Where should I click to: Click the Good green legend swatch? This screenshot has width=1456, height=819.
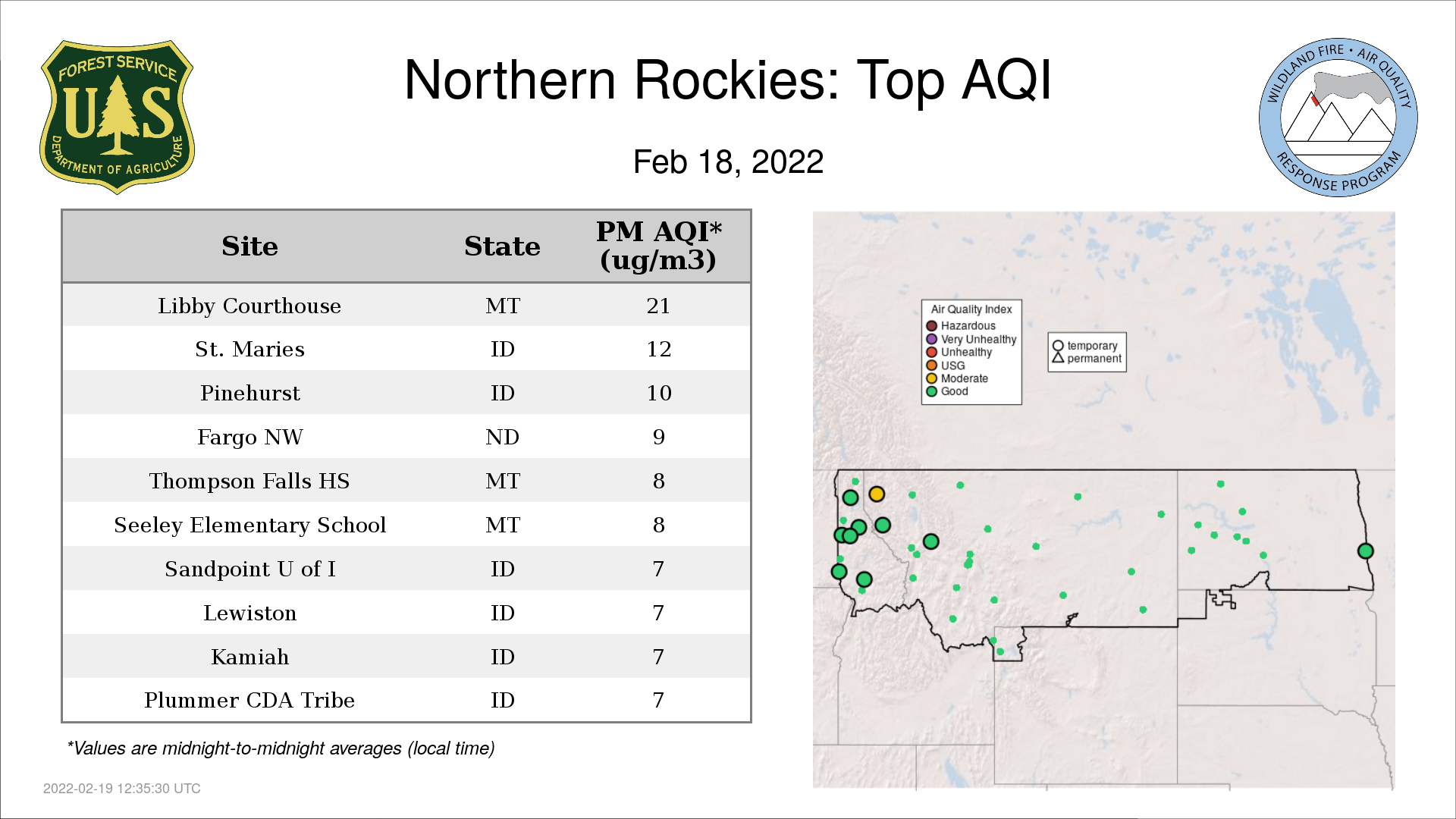[932, 392]
